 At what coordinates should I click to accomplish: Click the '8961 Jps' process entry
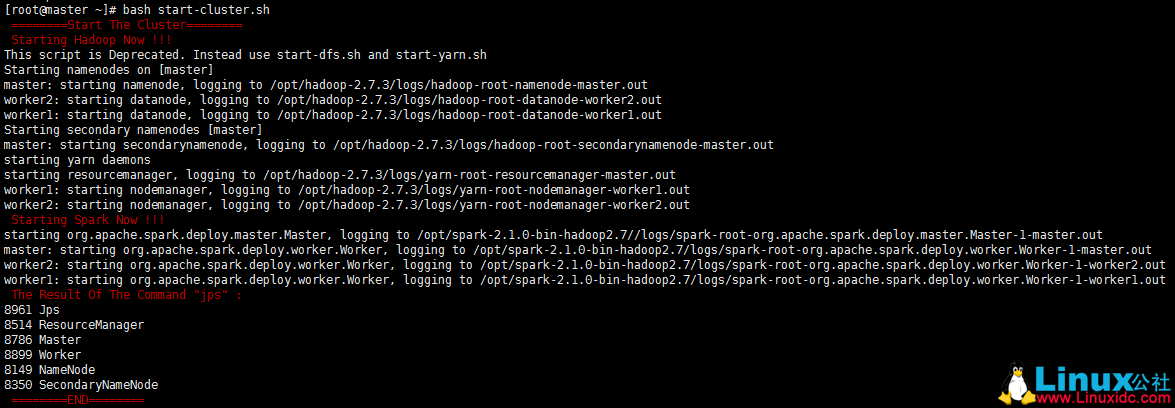(x=32, y=310)
